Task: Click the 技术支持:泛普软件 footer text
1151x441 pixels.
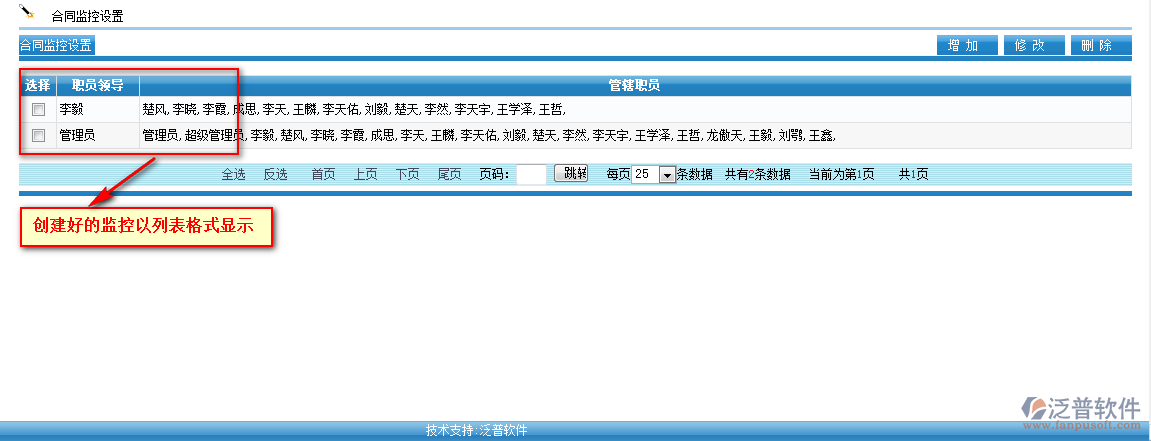Action: click(476, 431)
